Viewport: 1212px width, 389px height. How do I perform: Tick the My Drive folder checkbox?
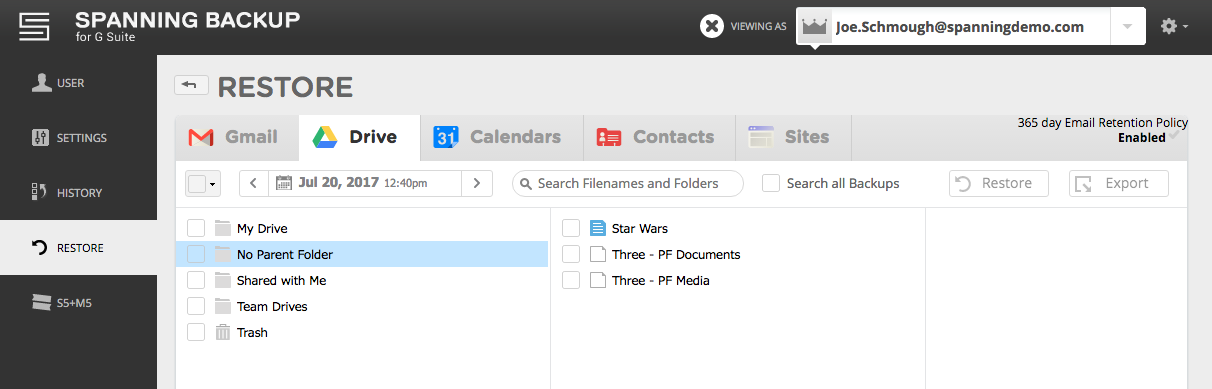point(196,228)
